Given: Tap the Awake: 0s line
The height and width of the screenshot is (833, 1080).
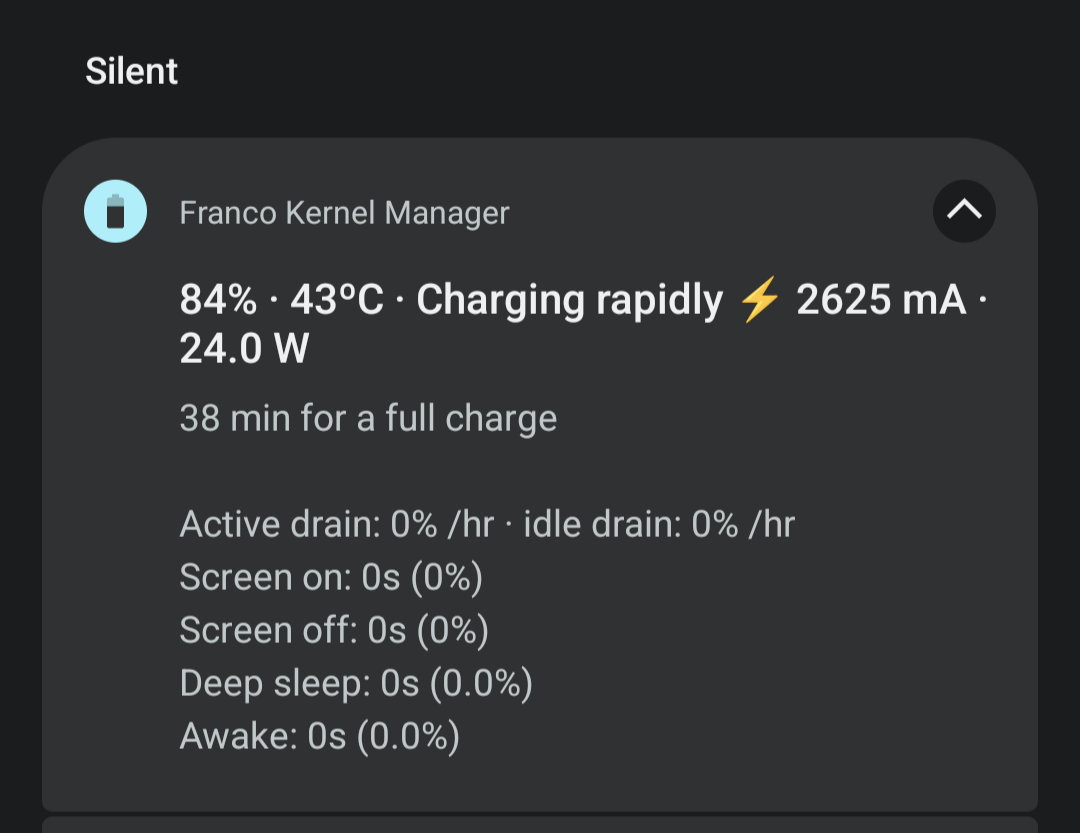Looking at the screenshot, I should point(319,736).
